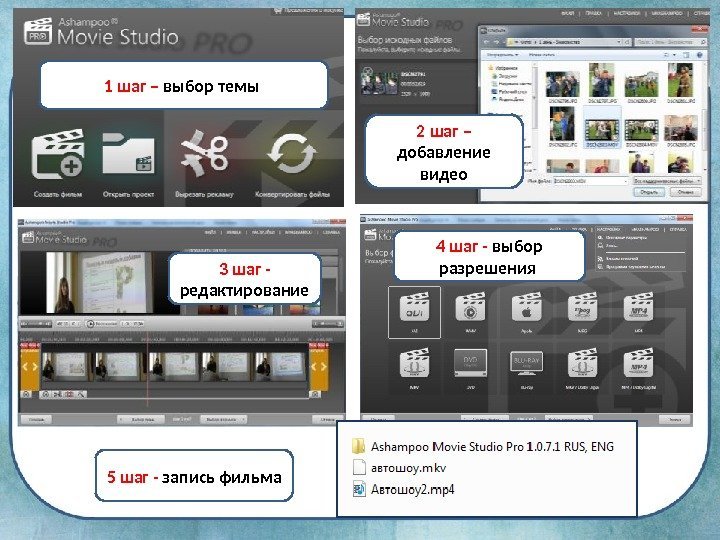Select Рабочий стол in the Open dialog navigation tree

coord(508,91)
